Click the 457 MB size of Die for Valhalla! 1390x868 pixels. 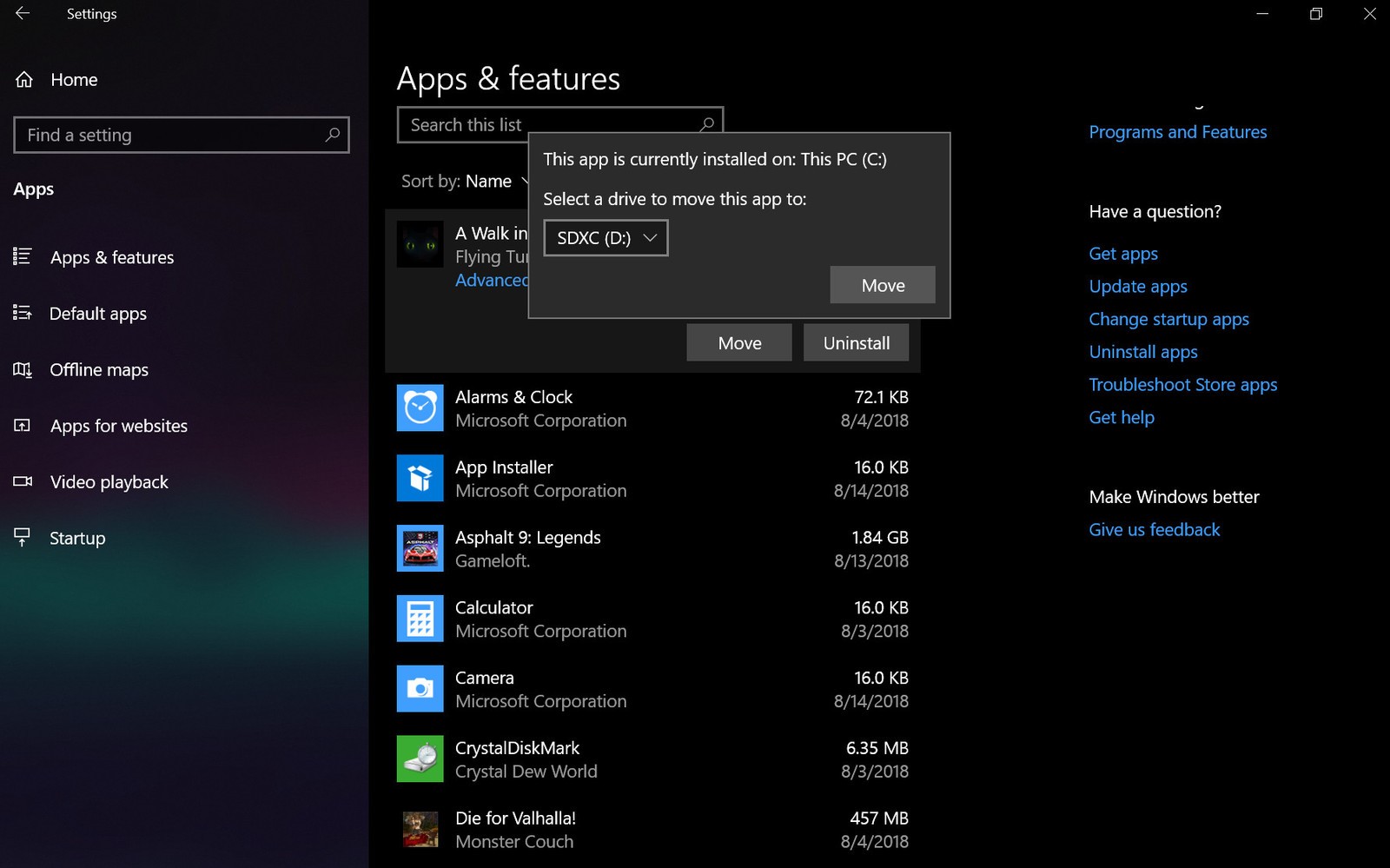pos(879,818)
